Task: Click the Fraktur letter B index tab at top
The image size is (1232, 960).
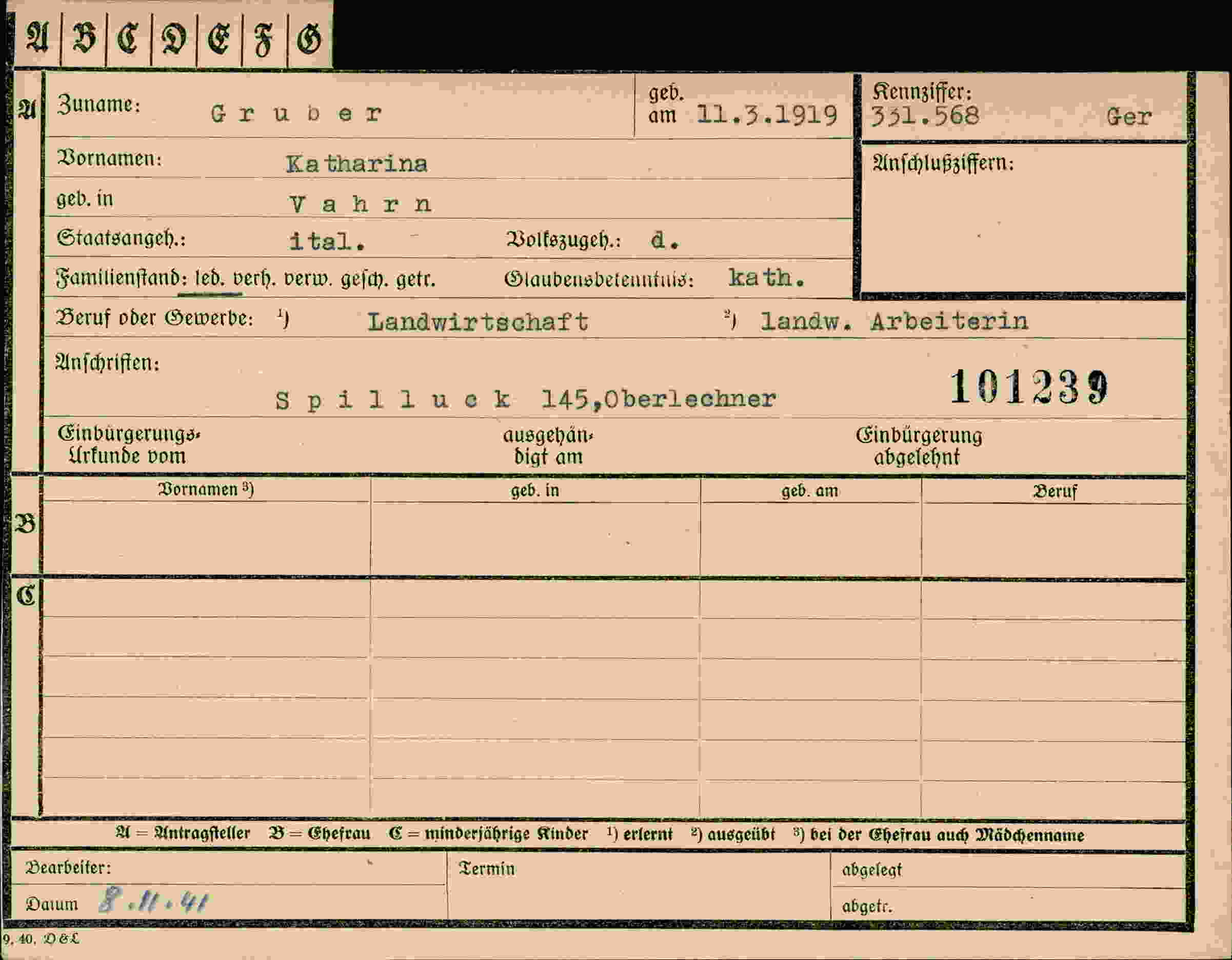Action: coord(84,38)
